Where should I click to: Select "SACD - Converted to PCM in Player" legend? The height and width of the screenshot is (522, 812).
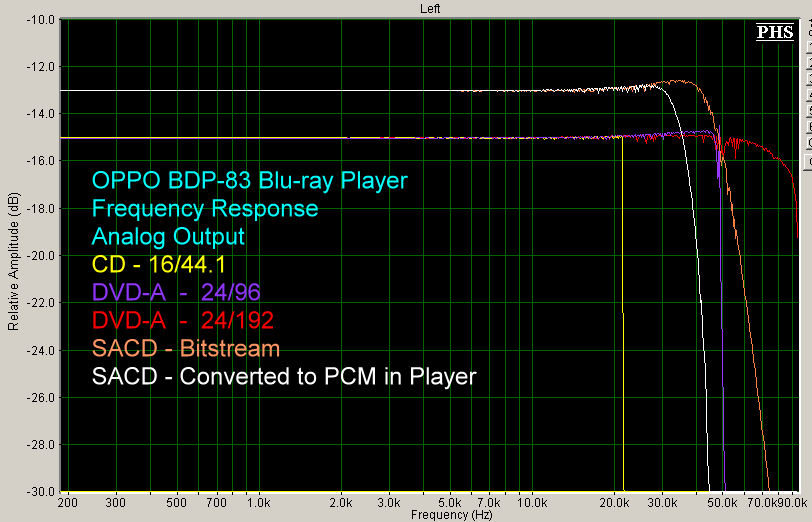(284, 376)
